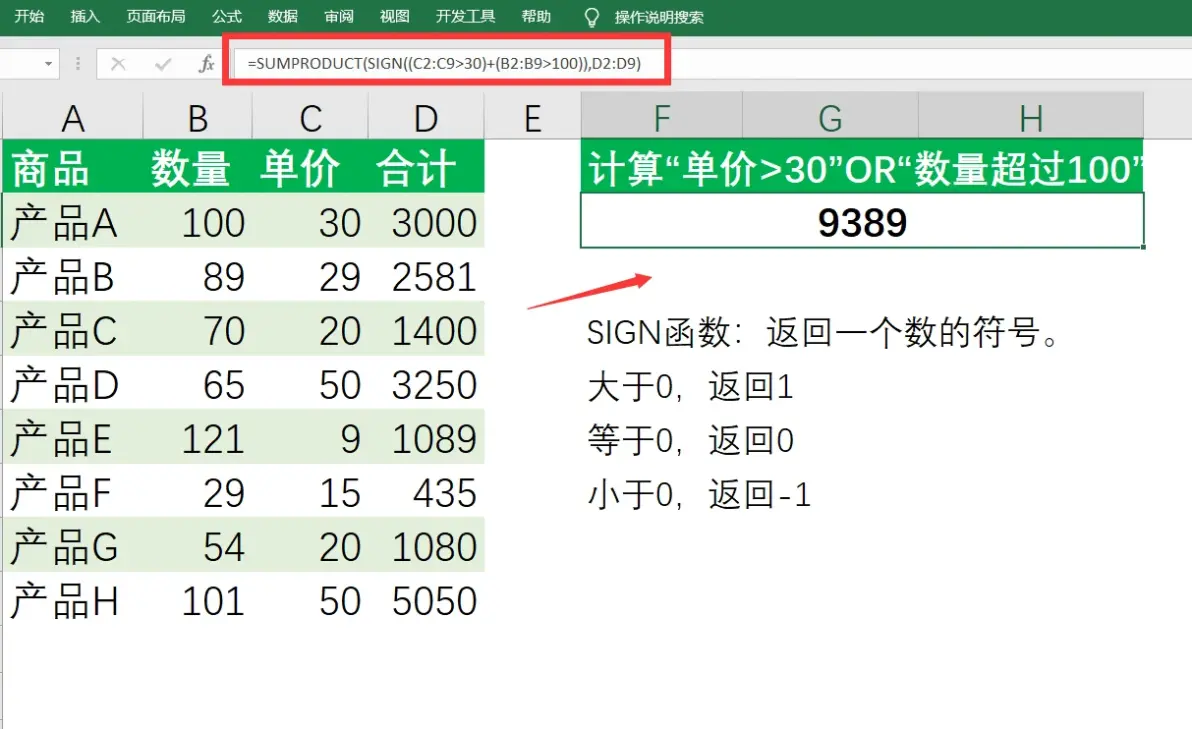The image size is (1192, 729).
Task: Select the 产品F cell
Action: 72,491
